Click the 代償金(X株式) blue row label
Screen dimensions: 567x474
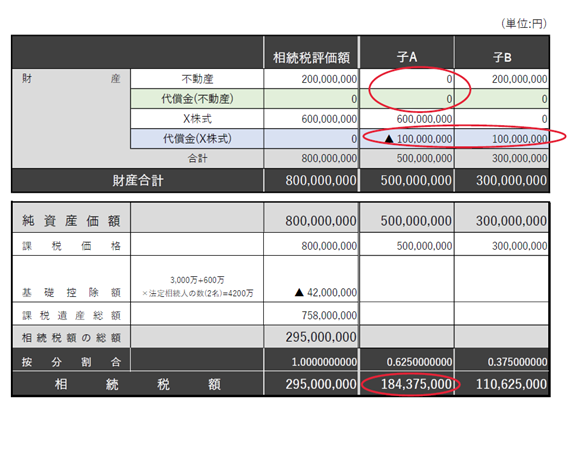point(197,138)
